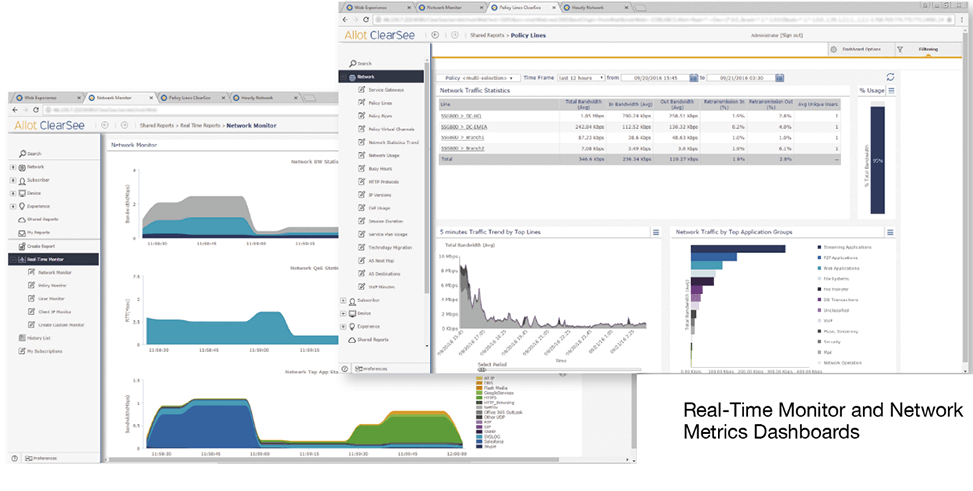Switch to Web Experience tab in front window

point(377,7)
